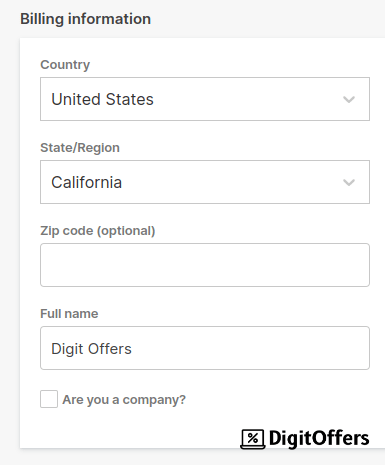Click the DigitOffers logo text
The image size is (385, 465).
[x=319, y=438]
